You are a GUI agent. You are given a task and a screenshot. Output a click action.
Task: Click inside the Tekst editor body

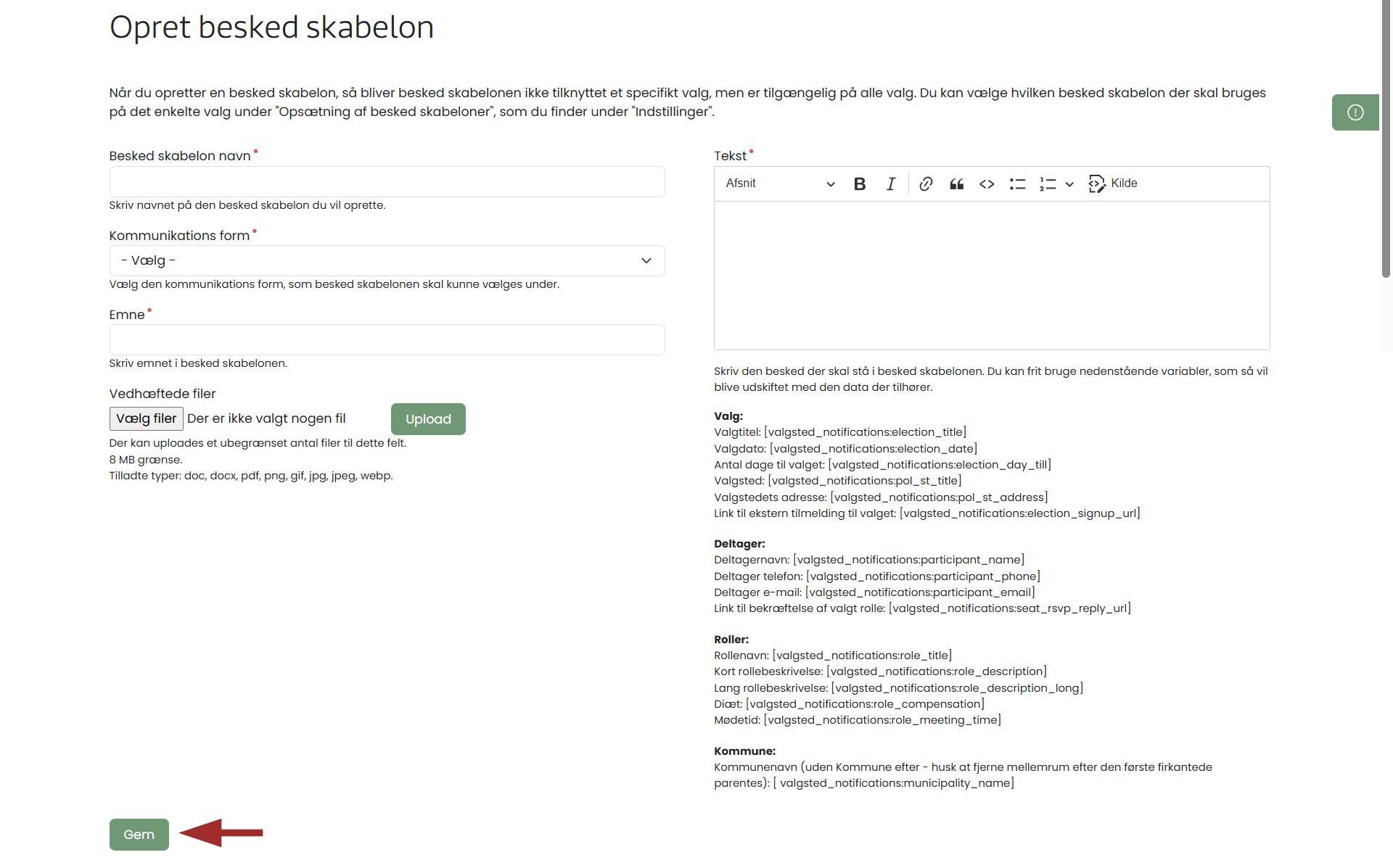click(x=991, y=276)
